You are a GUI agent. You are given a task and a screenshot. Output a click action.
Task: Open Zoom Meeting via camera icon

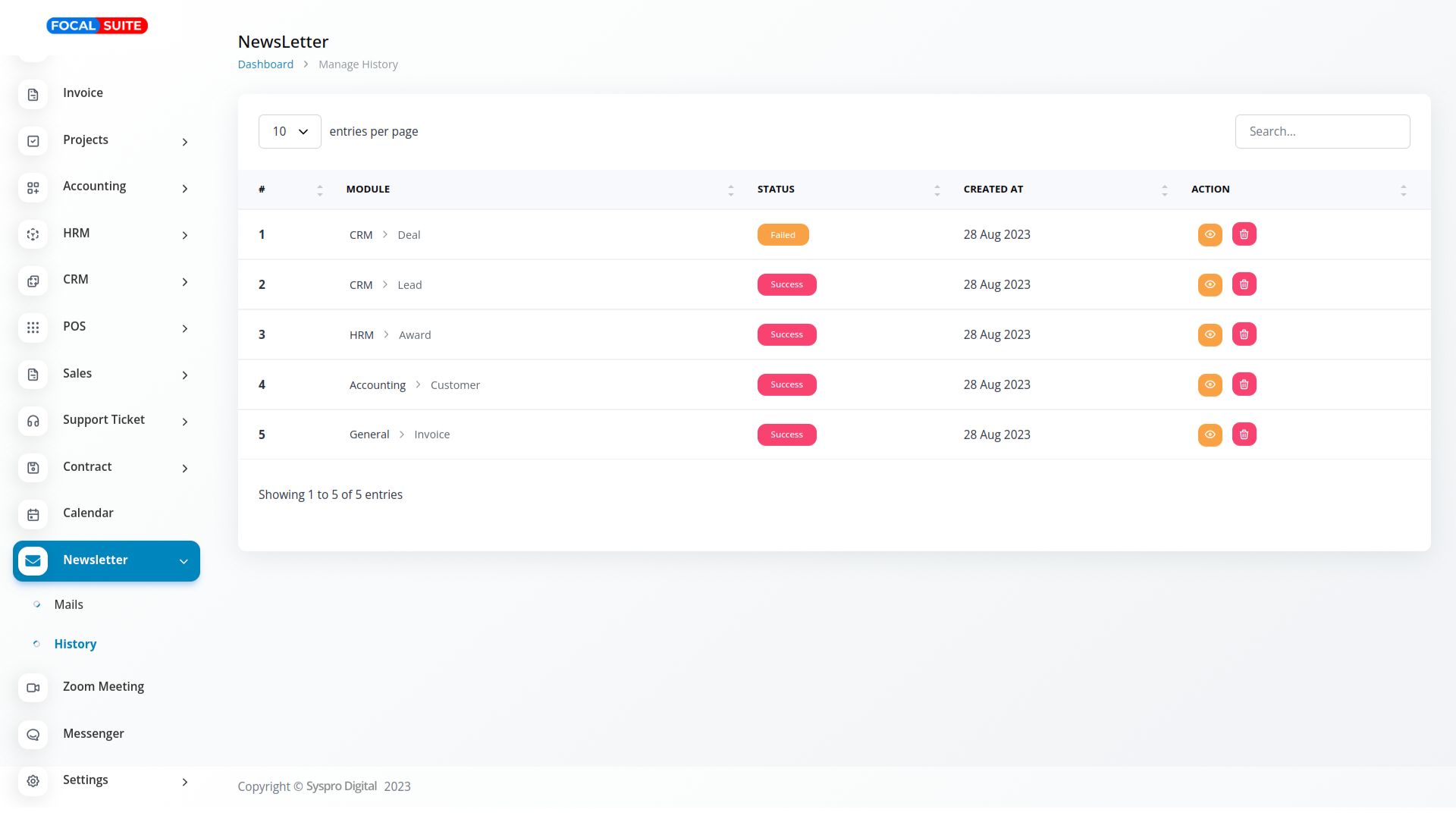pos(33,688)
